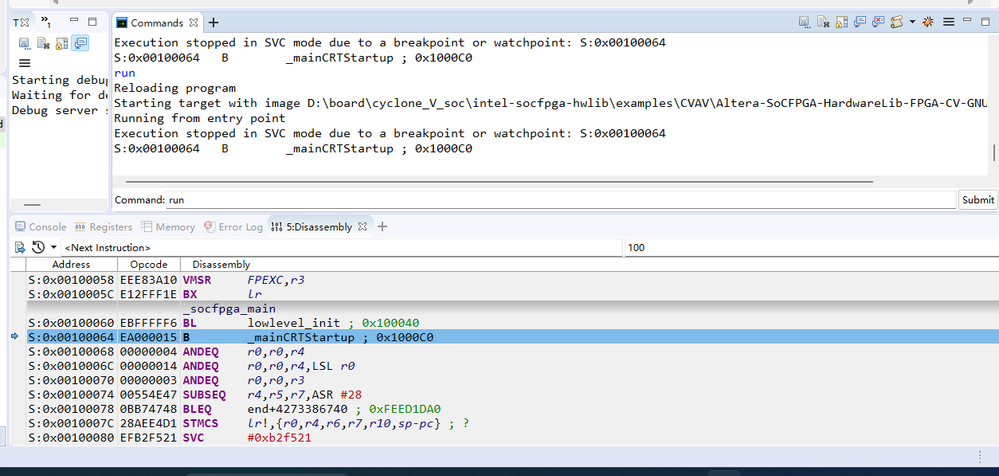Close the 5:Disassembly tab
999x476 pixels.
362,227
